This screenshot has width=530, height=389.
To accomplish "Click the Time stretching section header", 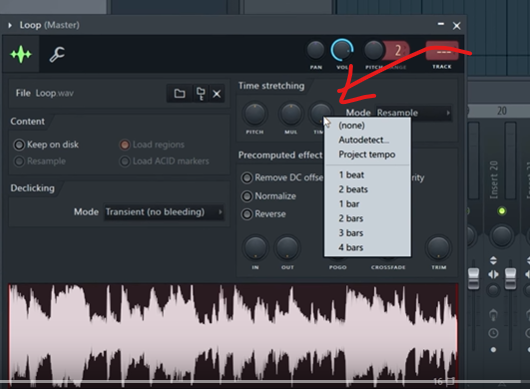I will point(271,86).
